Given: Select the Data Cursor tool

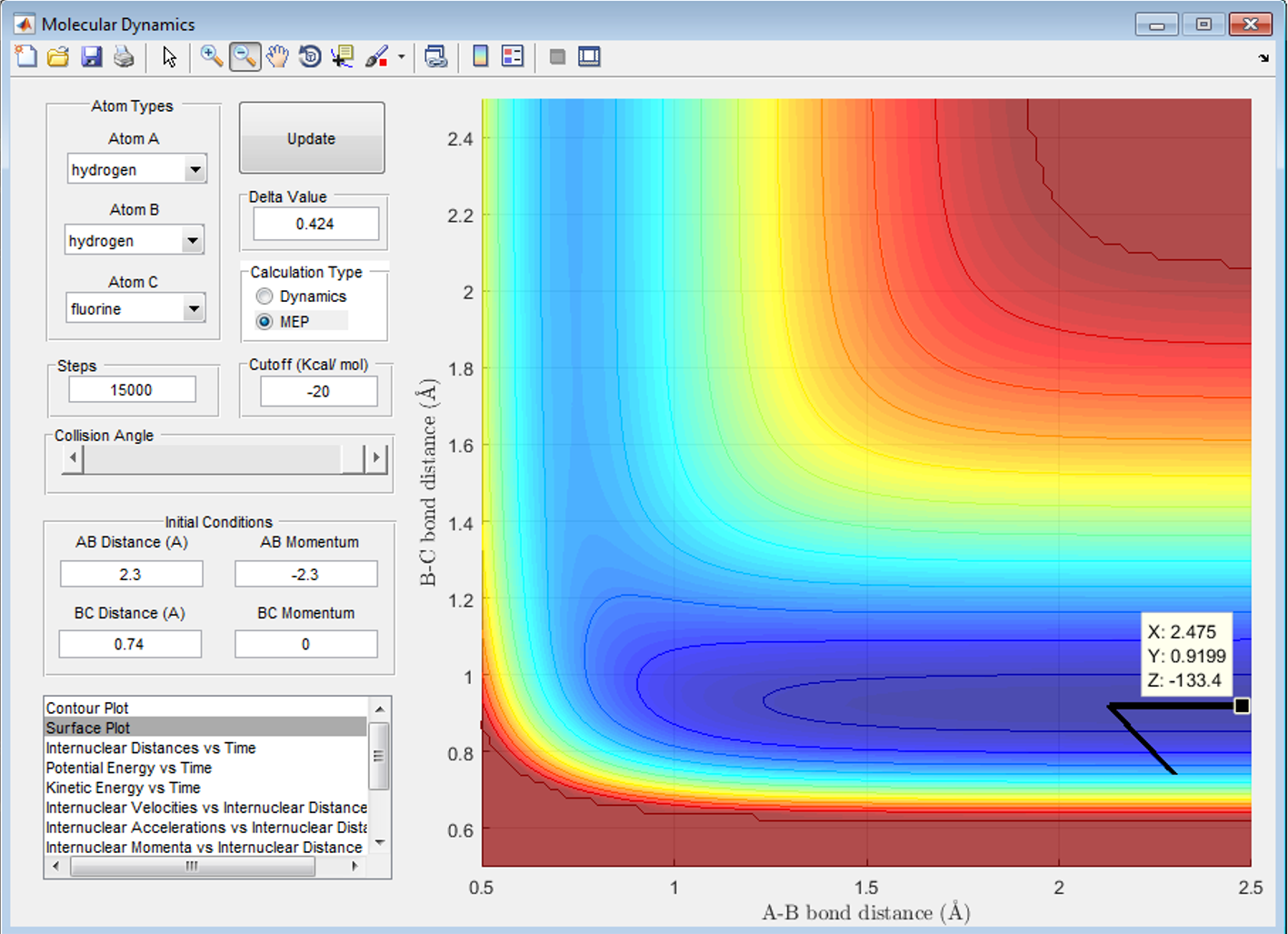Looking at the screenshot, I should point(343,57).
